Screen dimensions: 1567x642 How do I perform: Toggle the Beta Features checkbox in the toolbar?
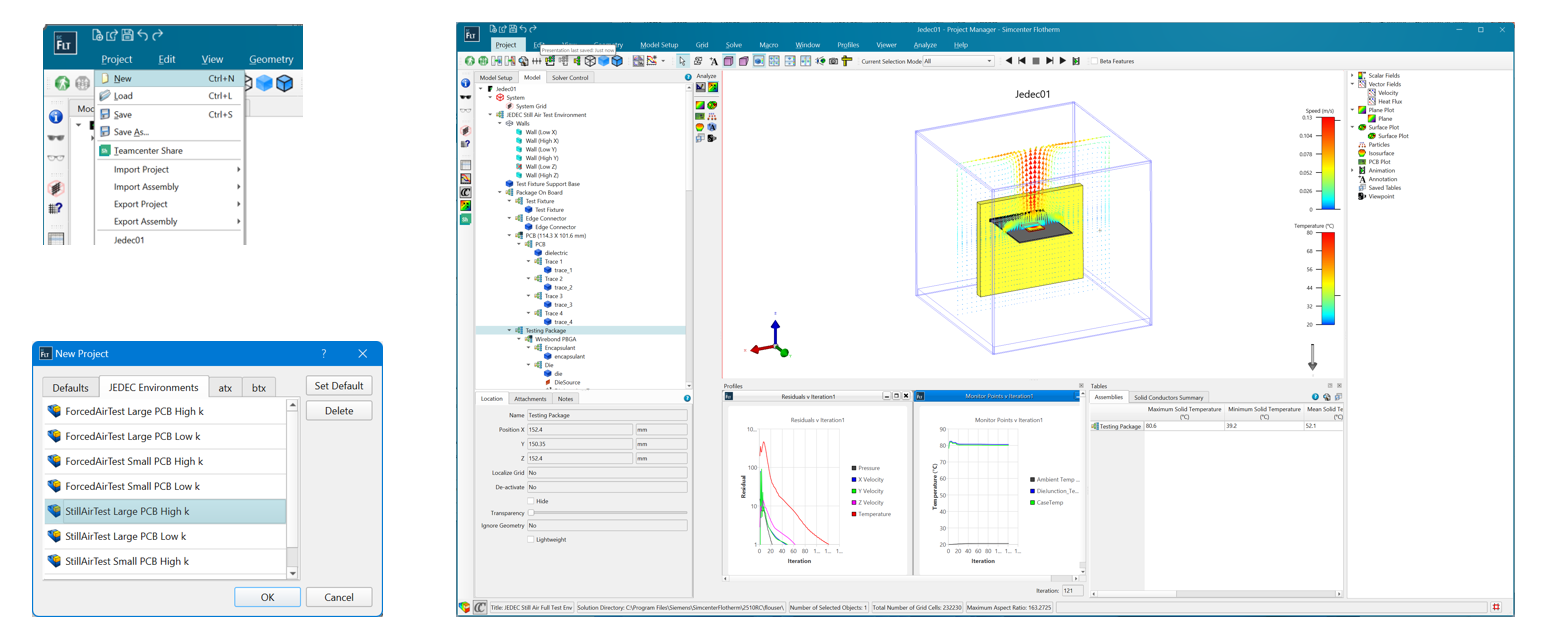1092,61
